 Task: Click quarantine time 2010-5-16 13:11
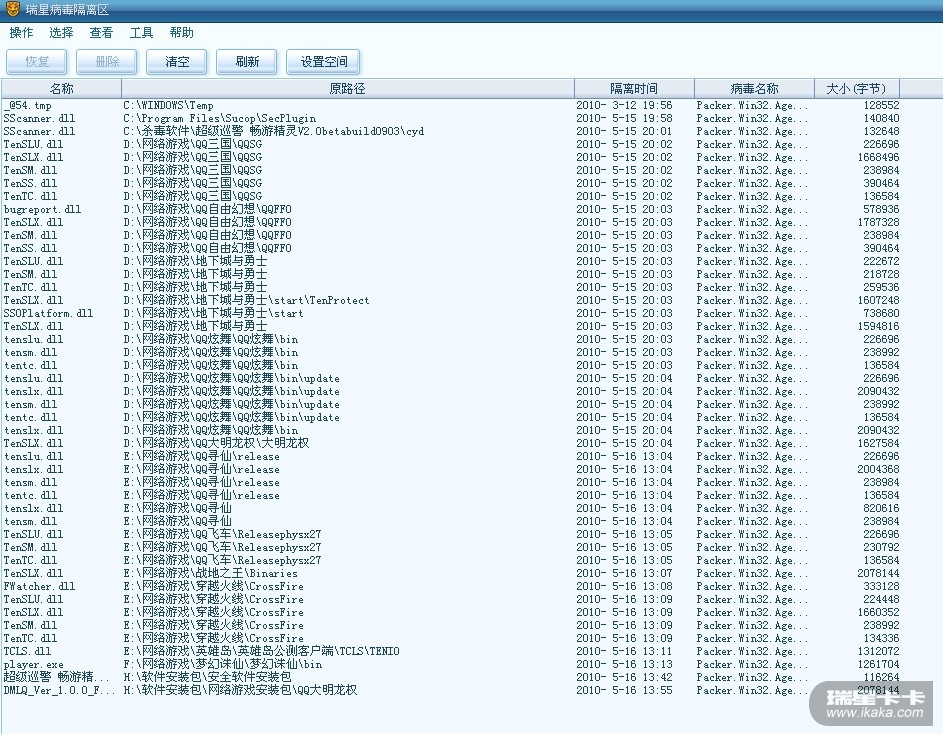624,651
